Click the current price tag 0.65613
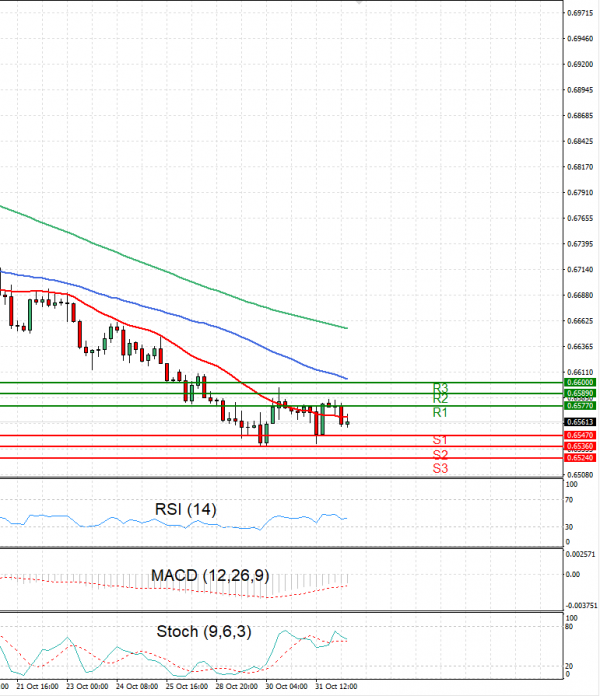This screenshot has width=600, height=696. coord(580,422)
